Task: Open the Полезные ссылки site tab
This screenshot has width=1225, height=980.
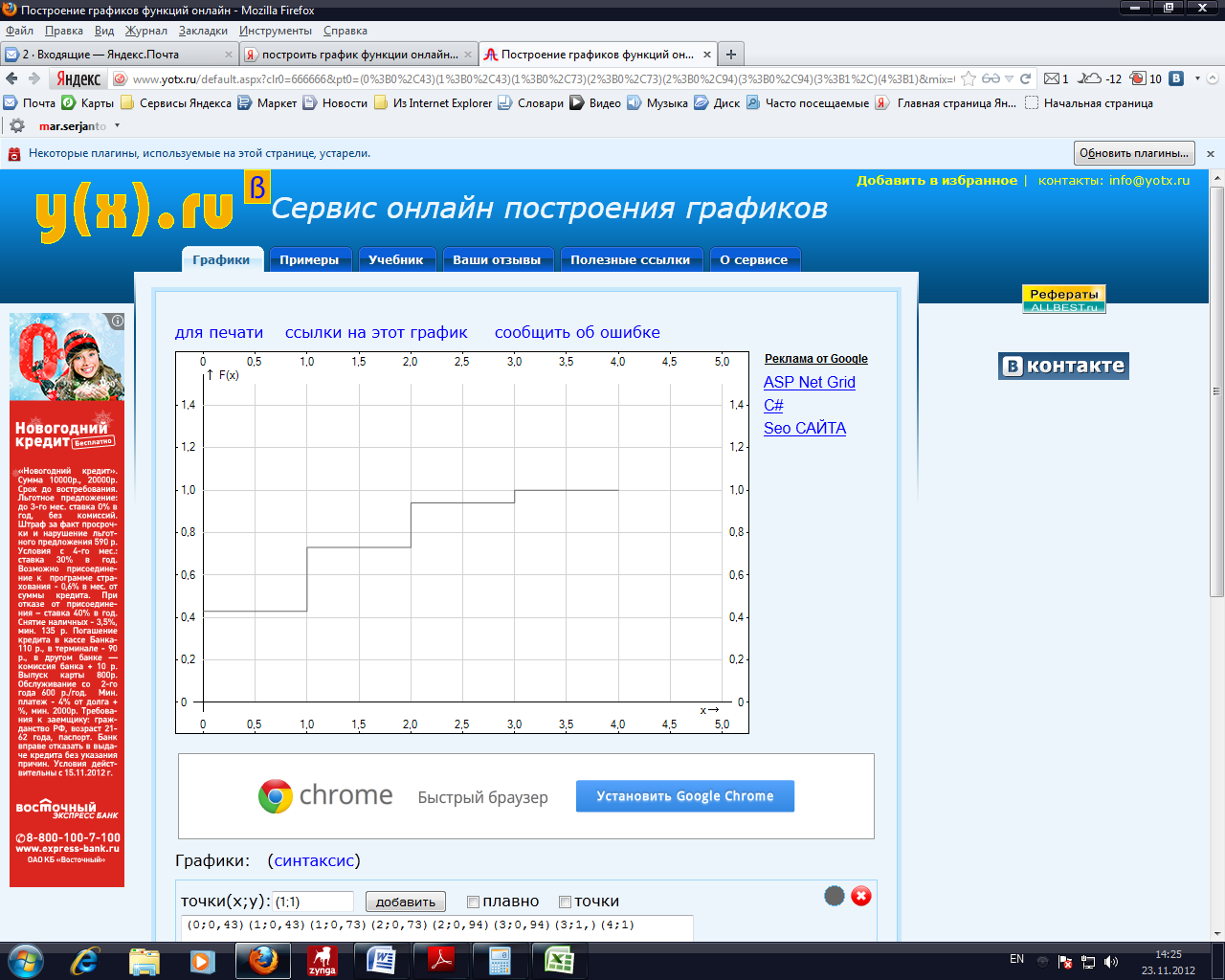Action: [630, 259]
